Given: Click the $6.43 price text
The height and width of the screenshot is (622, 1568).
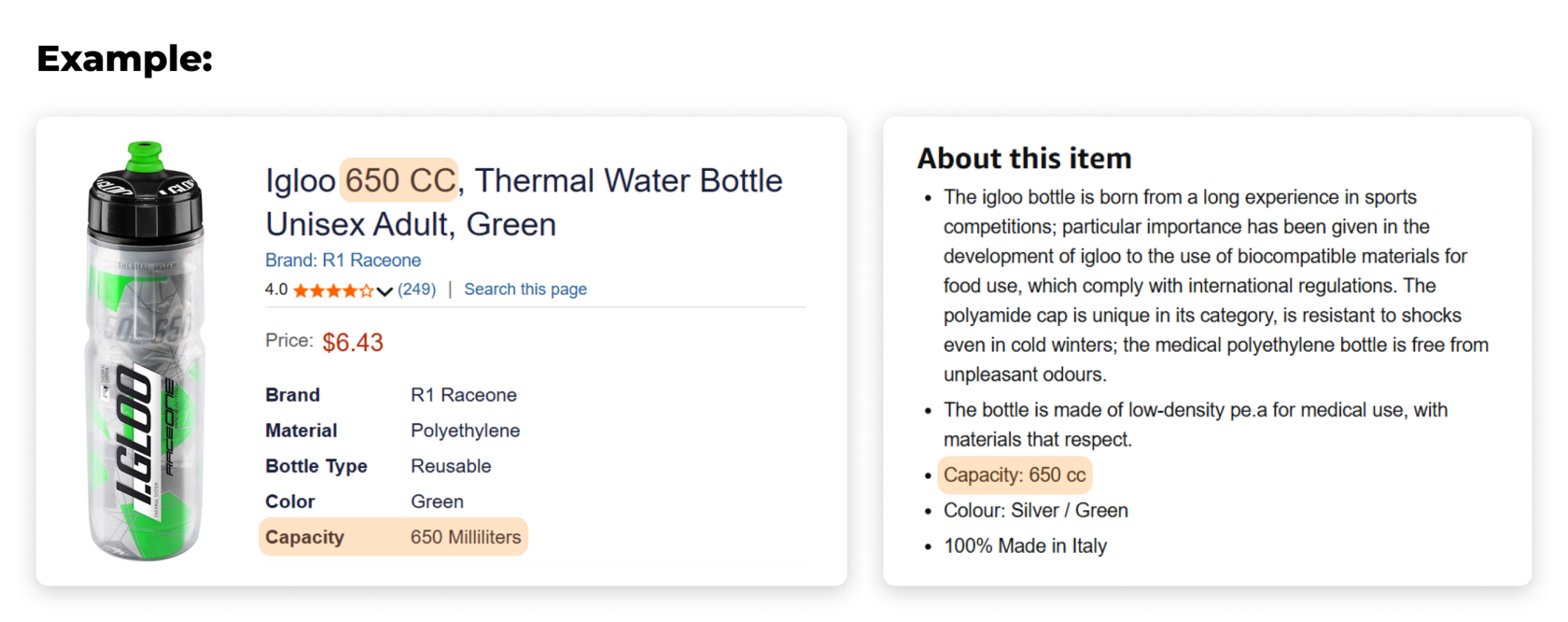Looking at the screenshot, I should (353, 342).
